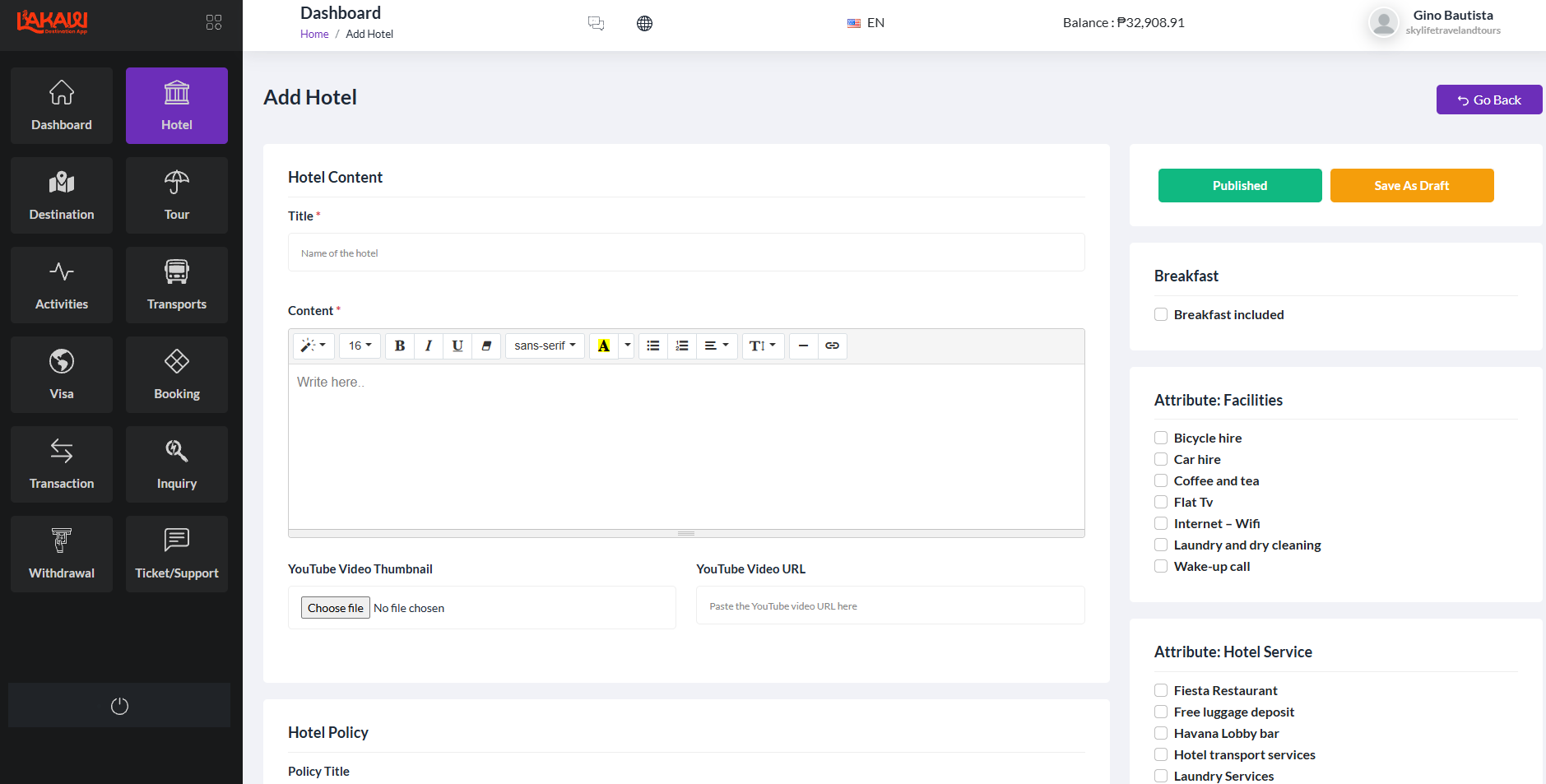The image size is (1546, 784).
Task: Insert a horizontal rule
Action: coord(803,346)
